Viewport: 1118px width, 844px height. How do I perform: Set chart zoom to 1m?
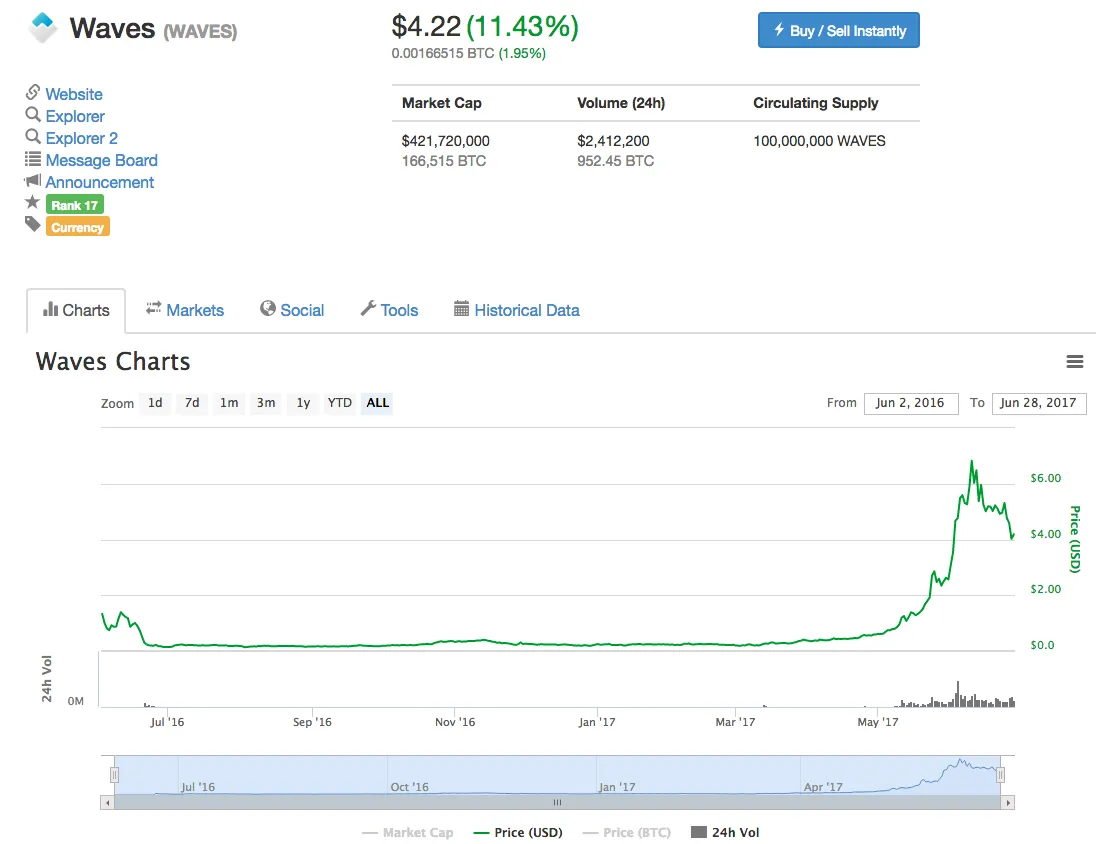[x=229, y=403]
